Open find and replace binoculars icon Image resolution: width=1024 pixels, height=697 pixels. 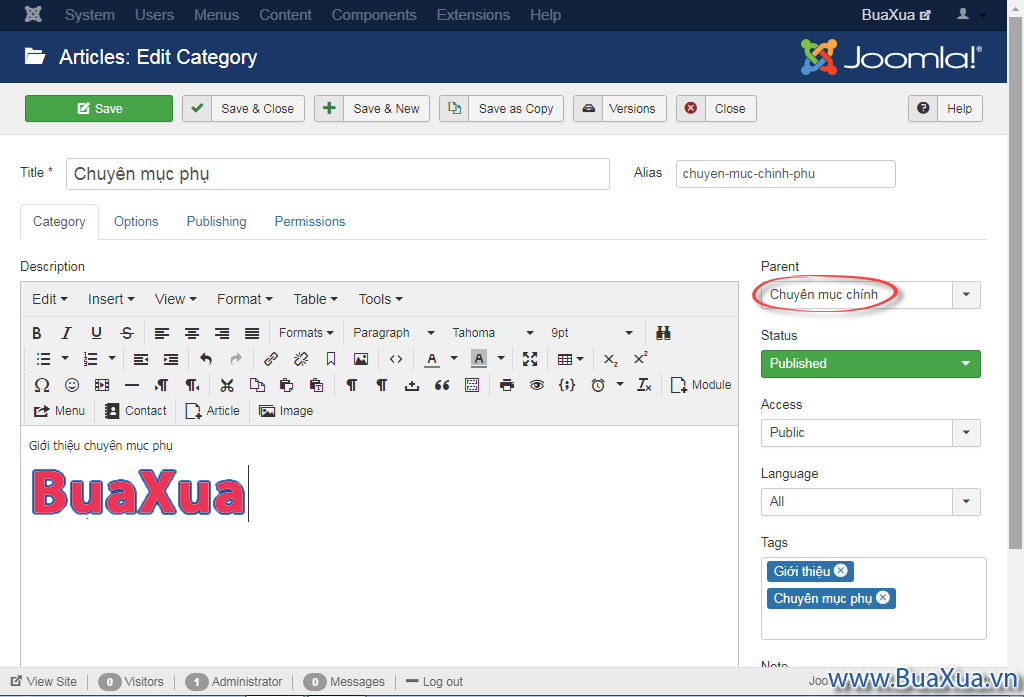664,333
